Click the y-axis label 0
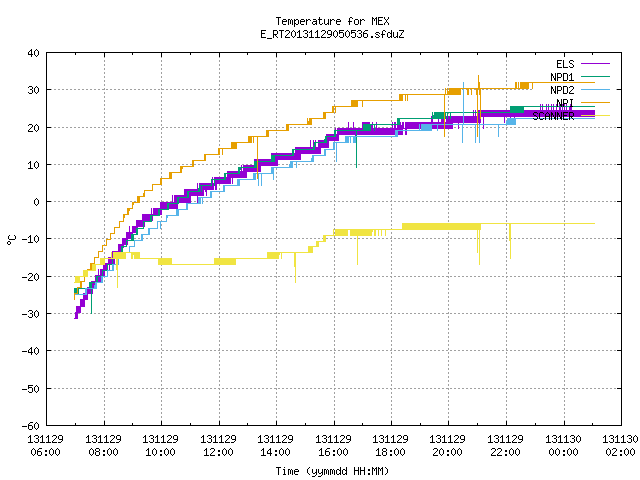Screen dimensions: 640x480 (37, 202)
